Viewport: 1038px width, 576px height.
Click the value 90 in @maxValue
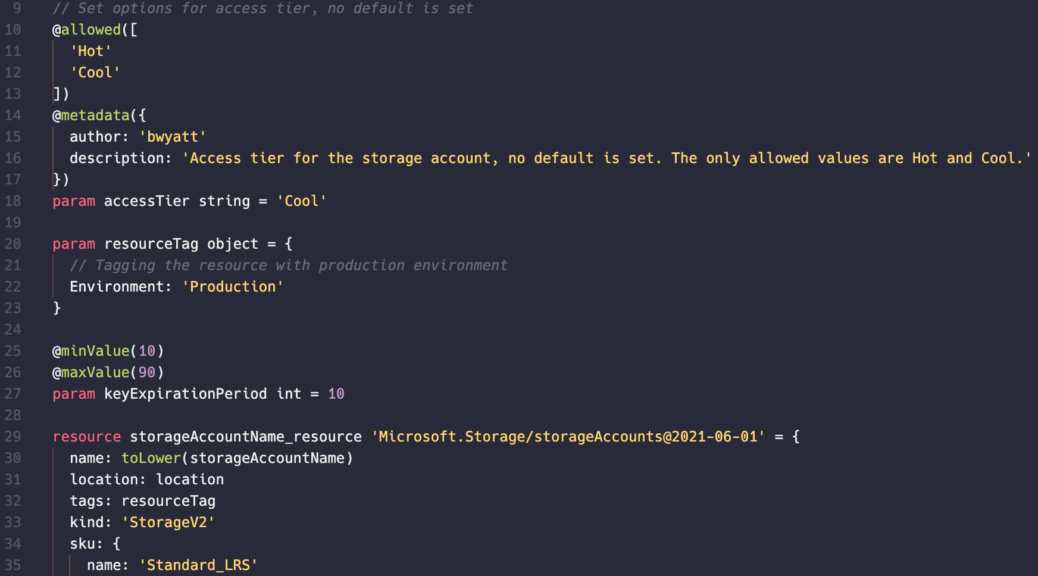click(x=146, y=372)
